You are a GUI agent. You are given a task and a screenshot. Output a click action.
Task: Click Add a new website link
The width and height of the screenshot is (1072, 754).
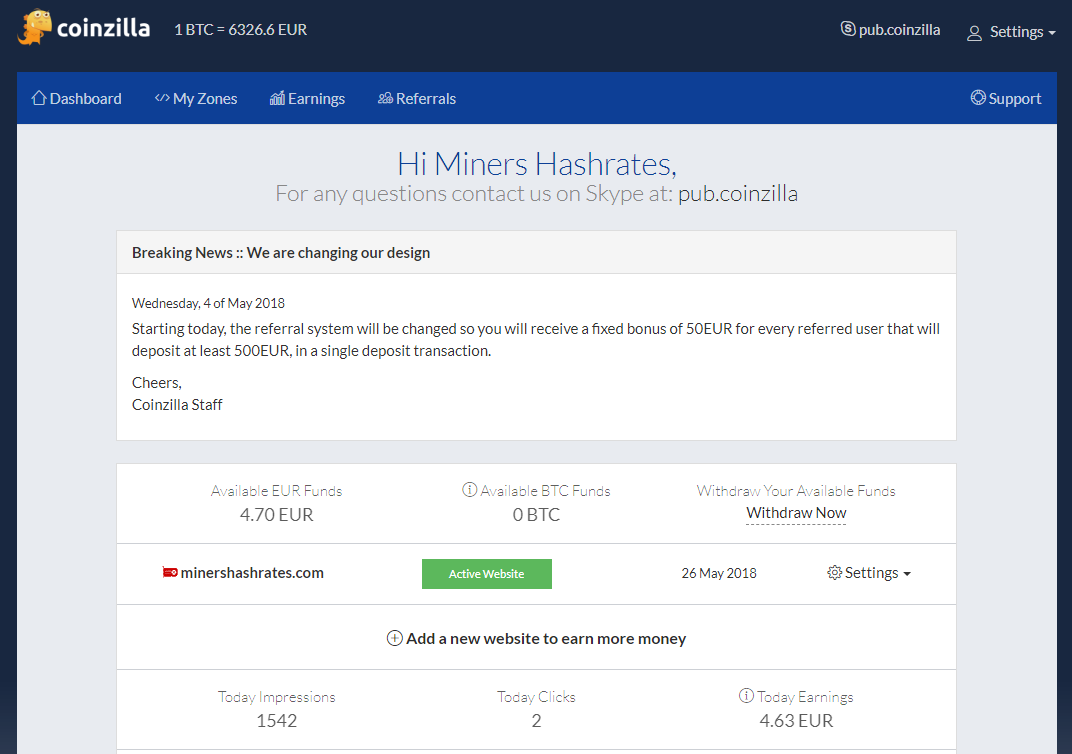[x=537, y=638]
